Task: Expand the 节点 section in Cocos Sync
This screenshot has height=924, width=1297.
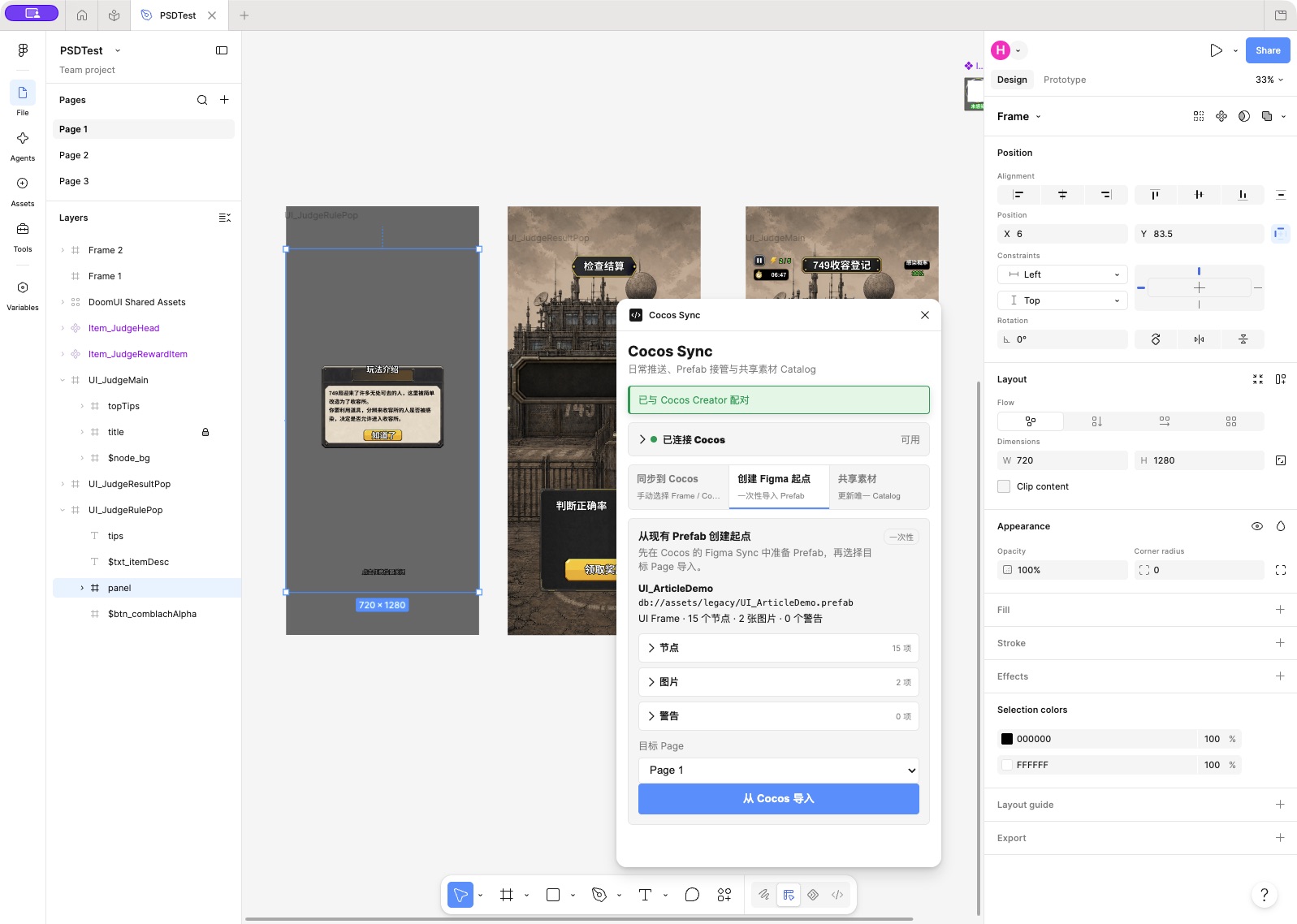Action: click(779, 648)
